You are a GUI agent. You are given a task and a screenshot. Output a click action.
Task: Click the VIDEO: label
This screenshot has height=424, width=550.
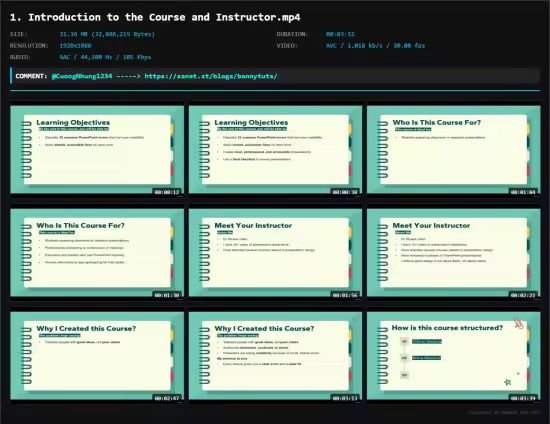(x=287, y=46)
